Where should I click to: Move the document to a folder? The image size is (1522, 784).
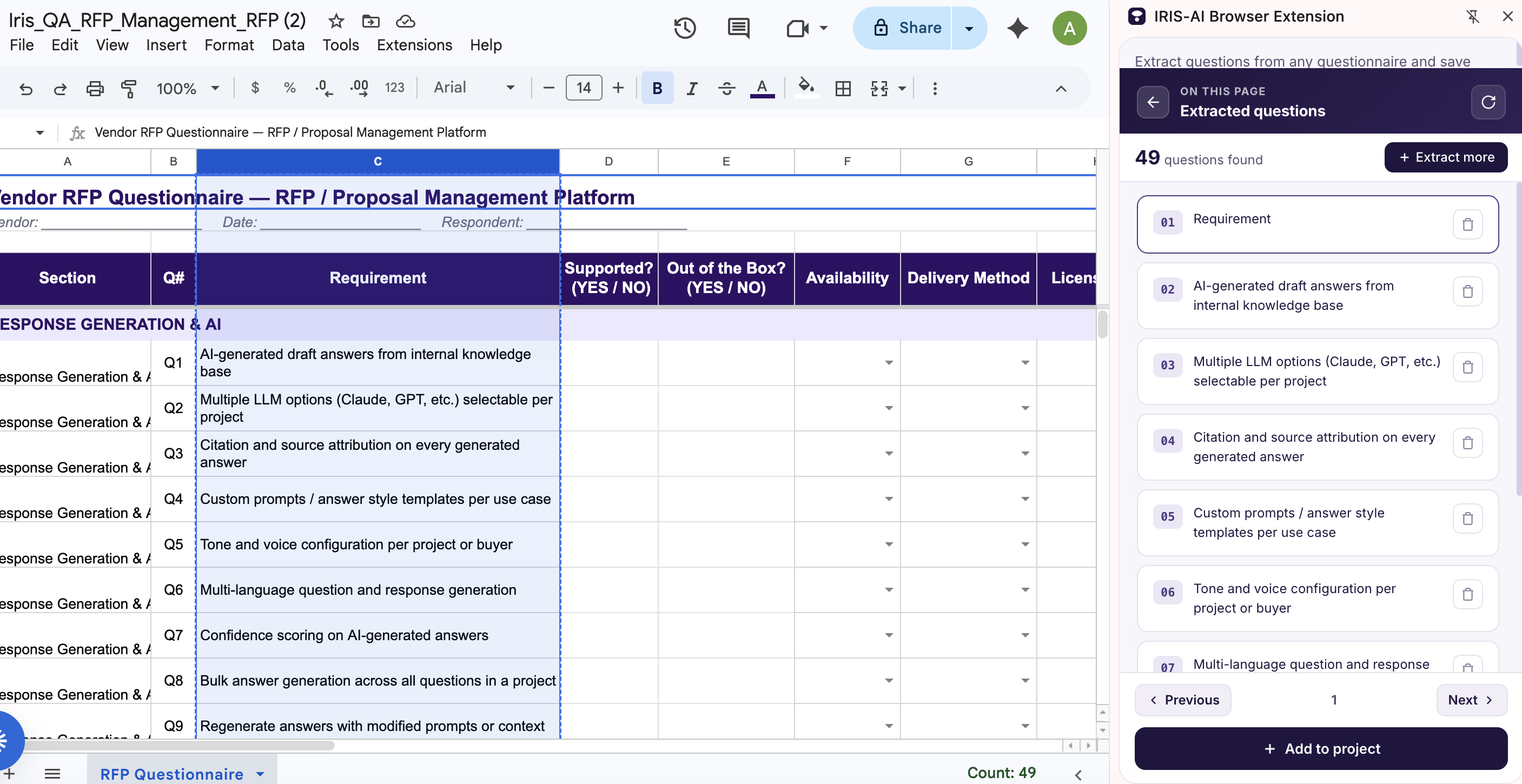pos(370,21)
